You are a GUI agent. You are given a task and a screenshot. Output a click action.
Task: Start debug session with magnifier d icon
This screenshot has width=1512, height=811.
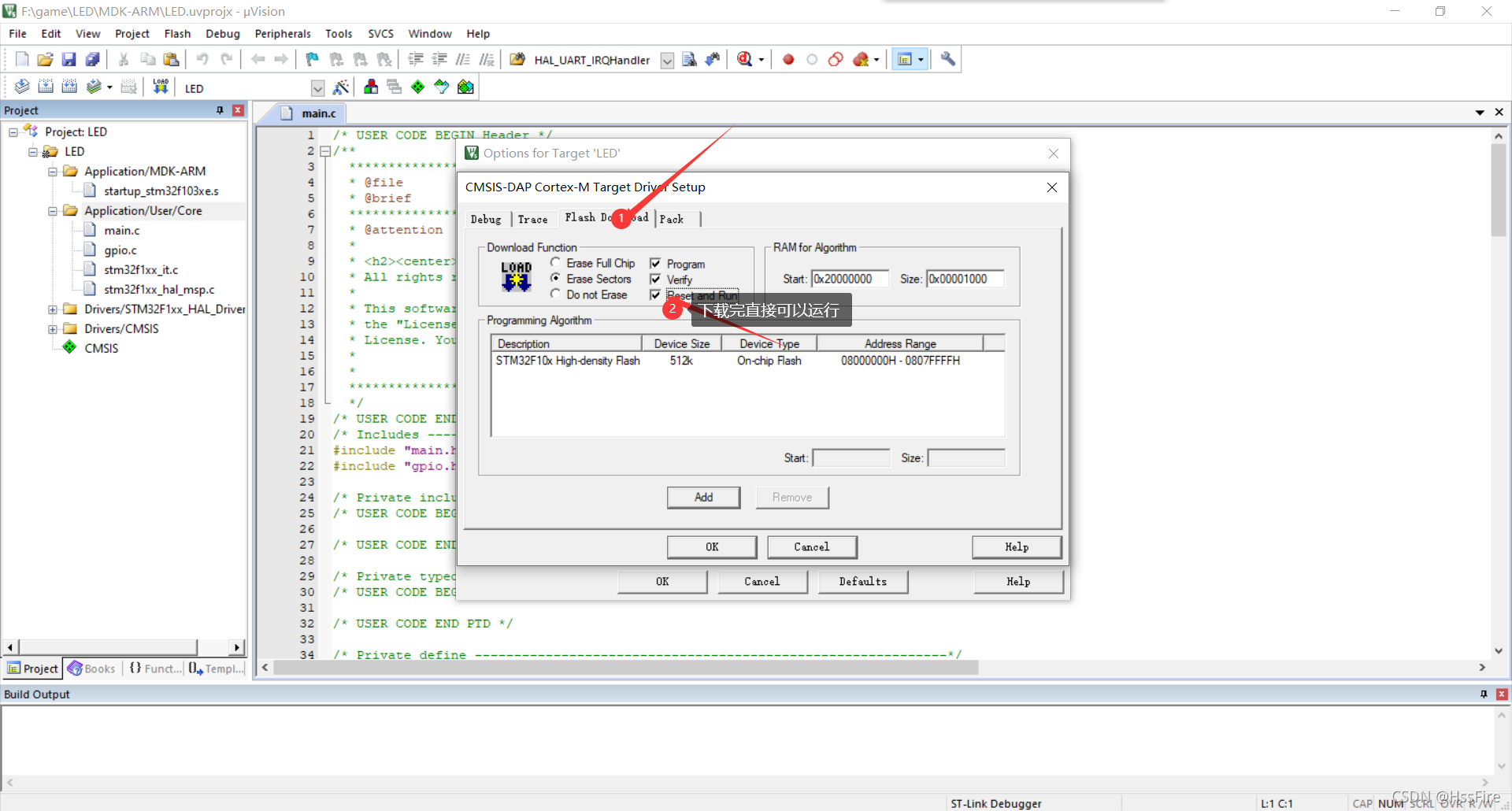[x=744, y=59]
